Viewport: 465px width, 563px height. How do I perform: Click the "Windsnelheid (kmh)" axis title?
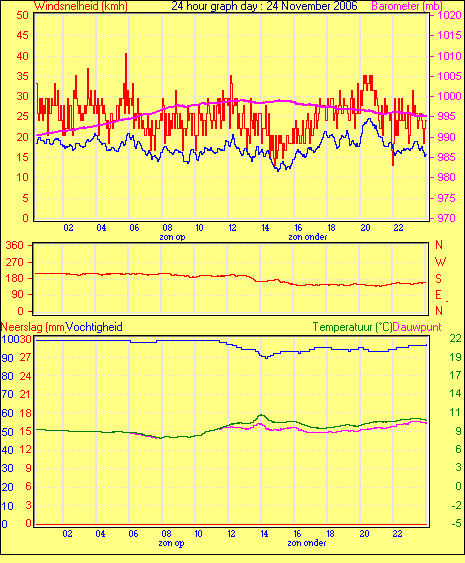click(x=81, y=6)
